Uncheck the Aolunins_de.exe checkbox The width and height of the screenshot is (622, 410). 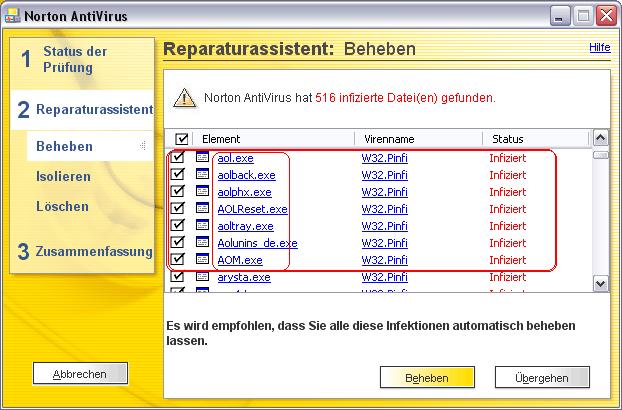coord(178,243)
